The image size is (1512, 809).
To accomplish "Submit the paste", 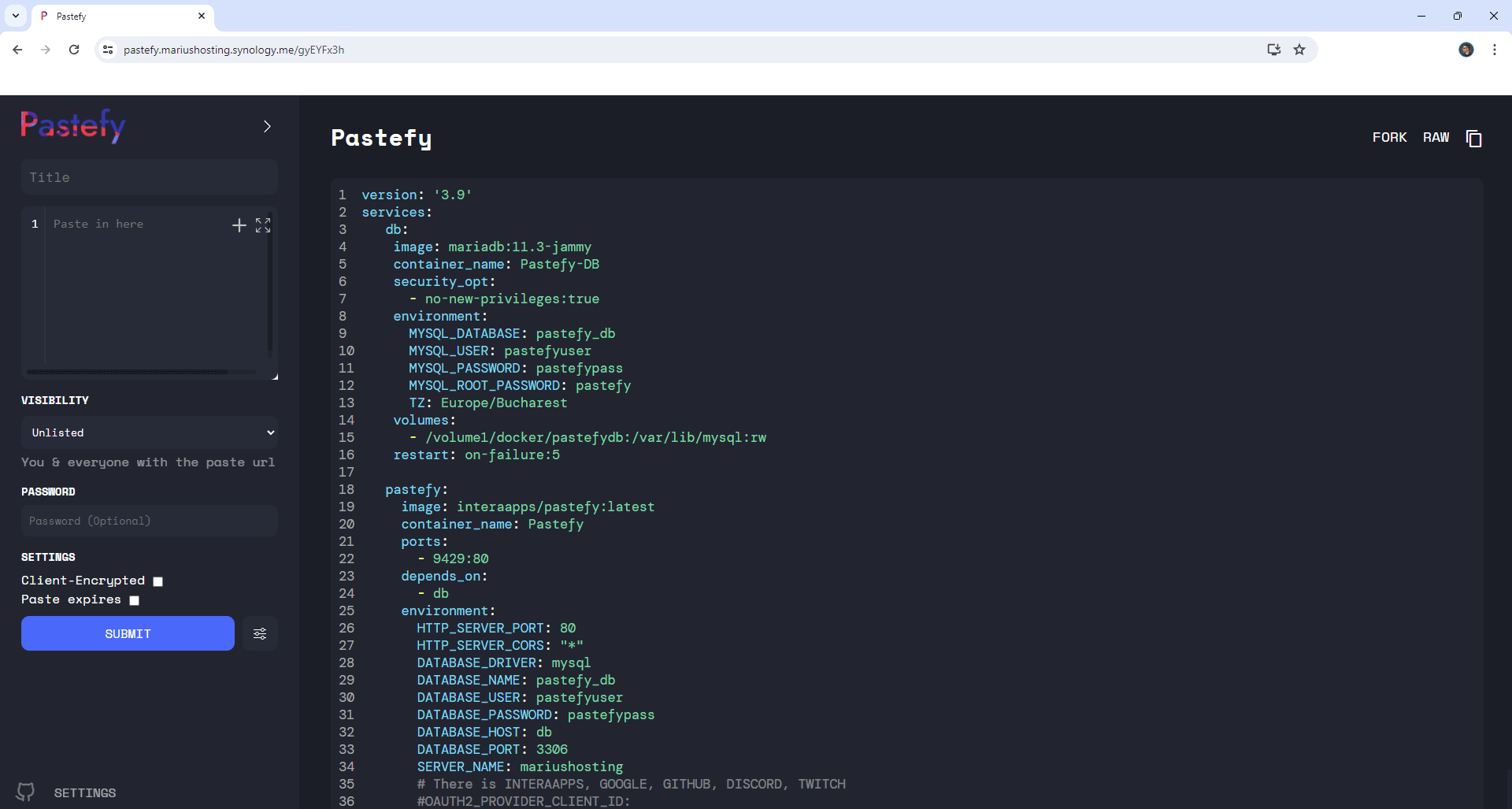I will [127, 633].
